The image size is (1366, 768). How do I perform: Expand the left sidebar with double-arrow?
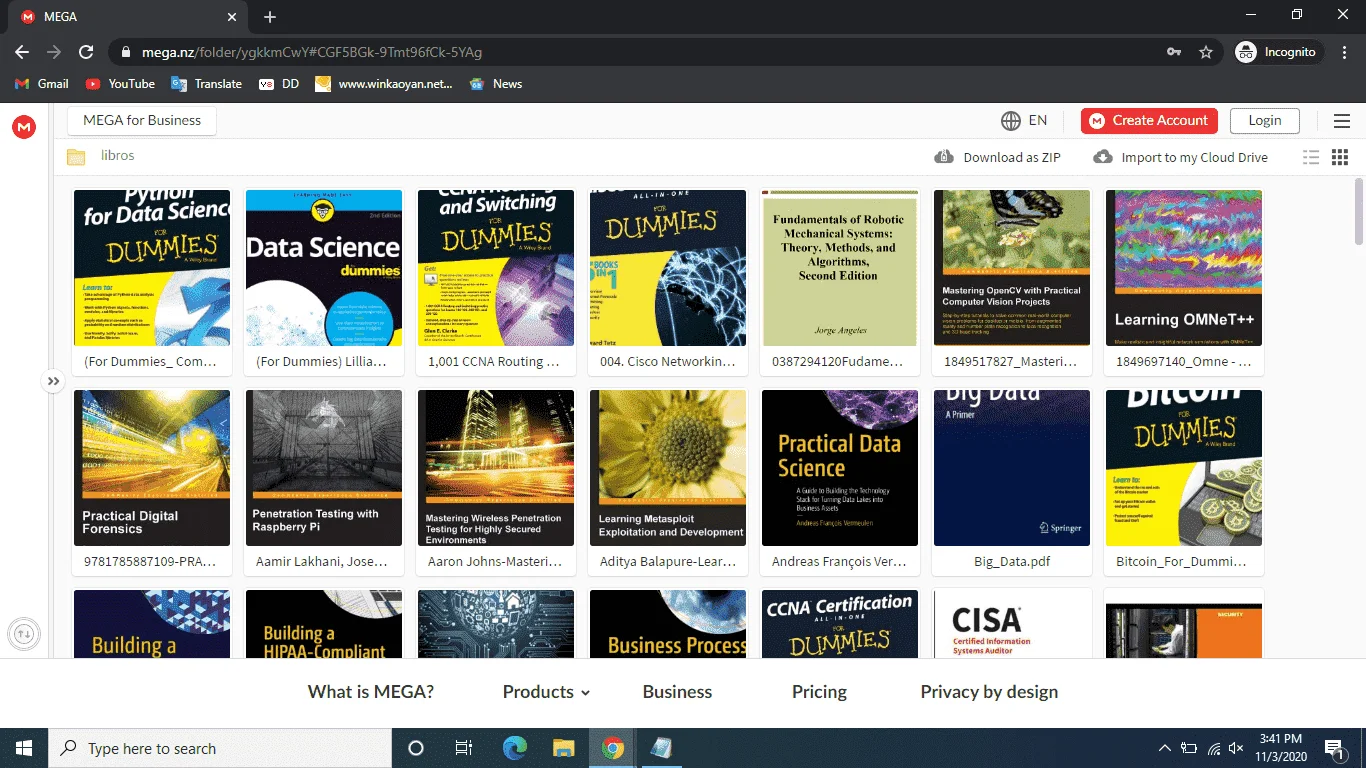point(53,381)
